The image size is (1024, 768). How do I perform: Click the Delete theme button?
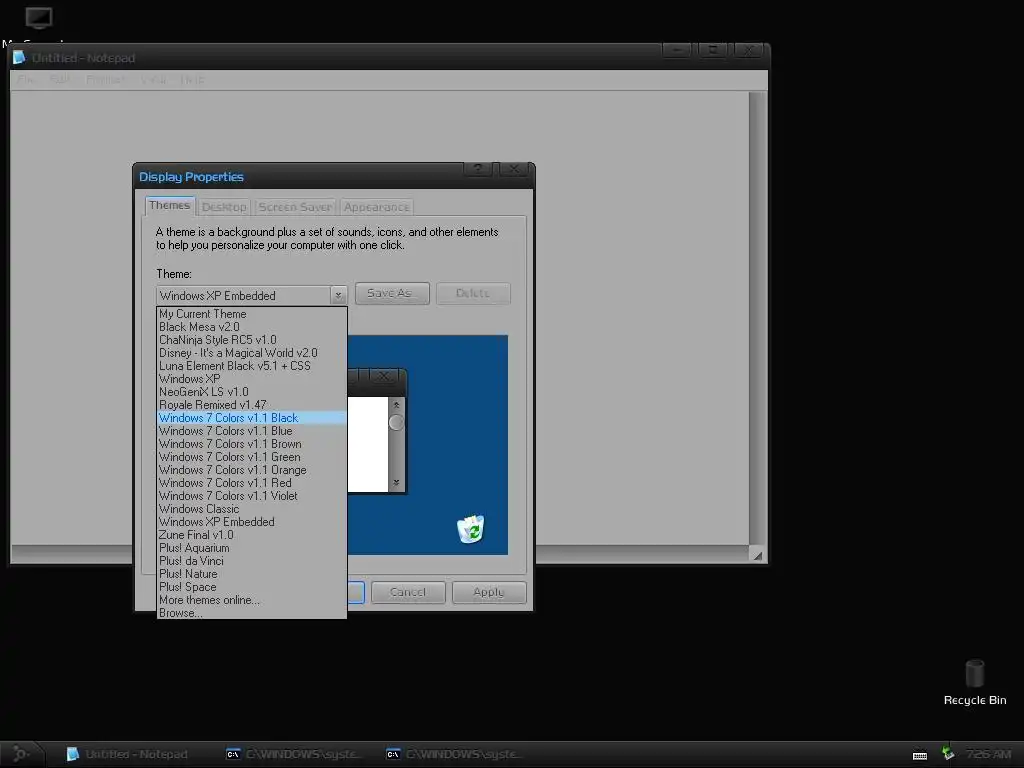click(x=473, y=293)
